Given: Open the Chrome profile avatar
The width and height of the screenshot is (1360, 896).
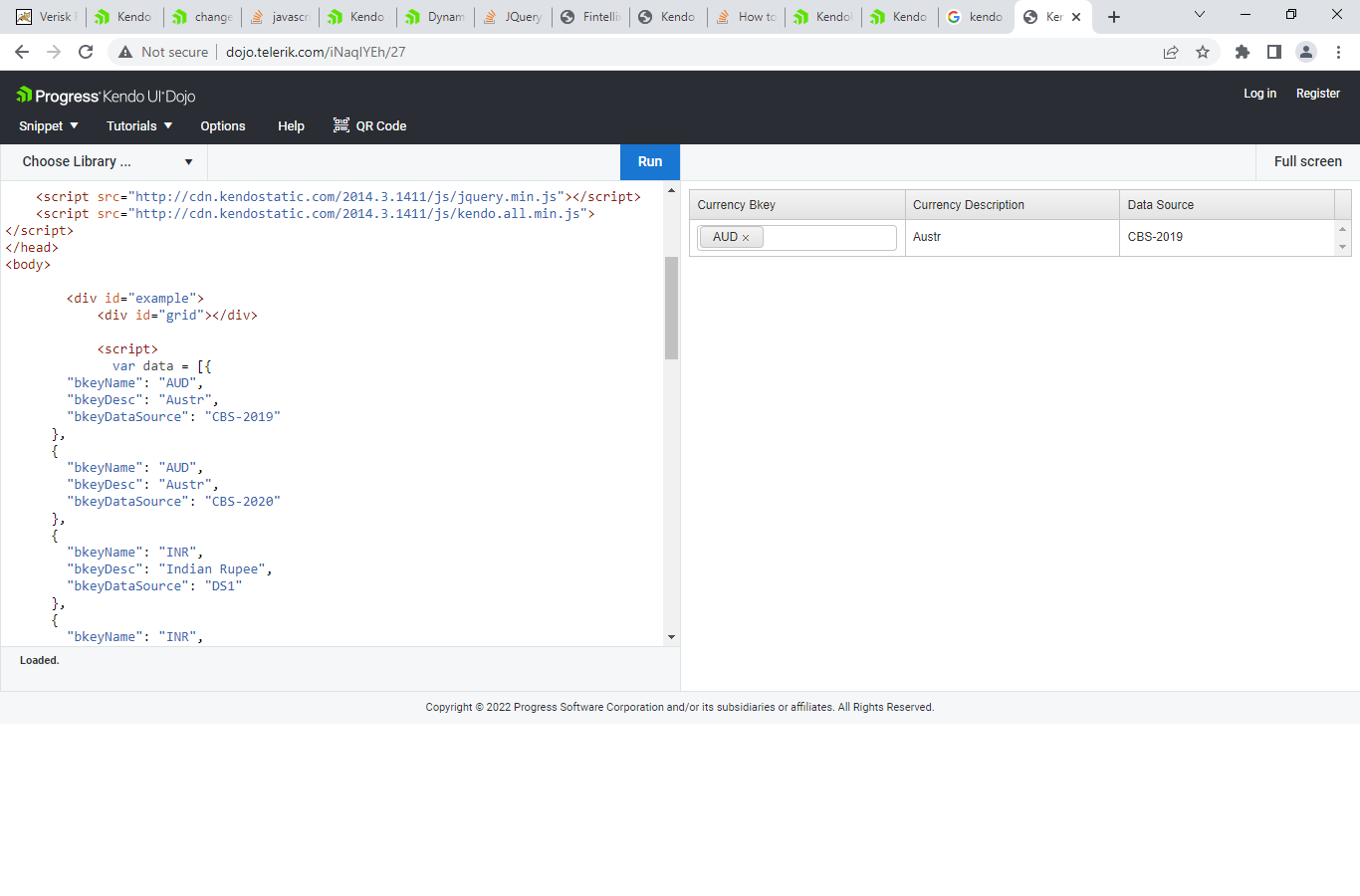Looking at the screenshot, I should (1306, 52).
